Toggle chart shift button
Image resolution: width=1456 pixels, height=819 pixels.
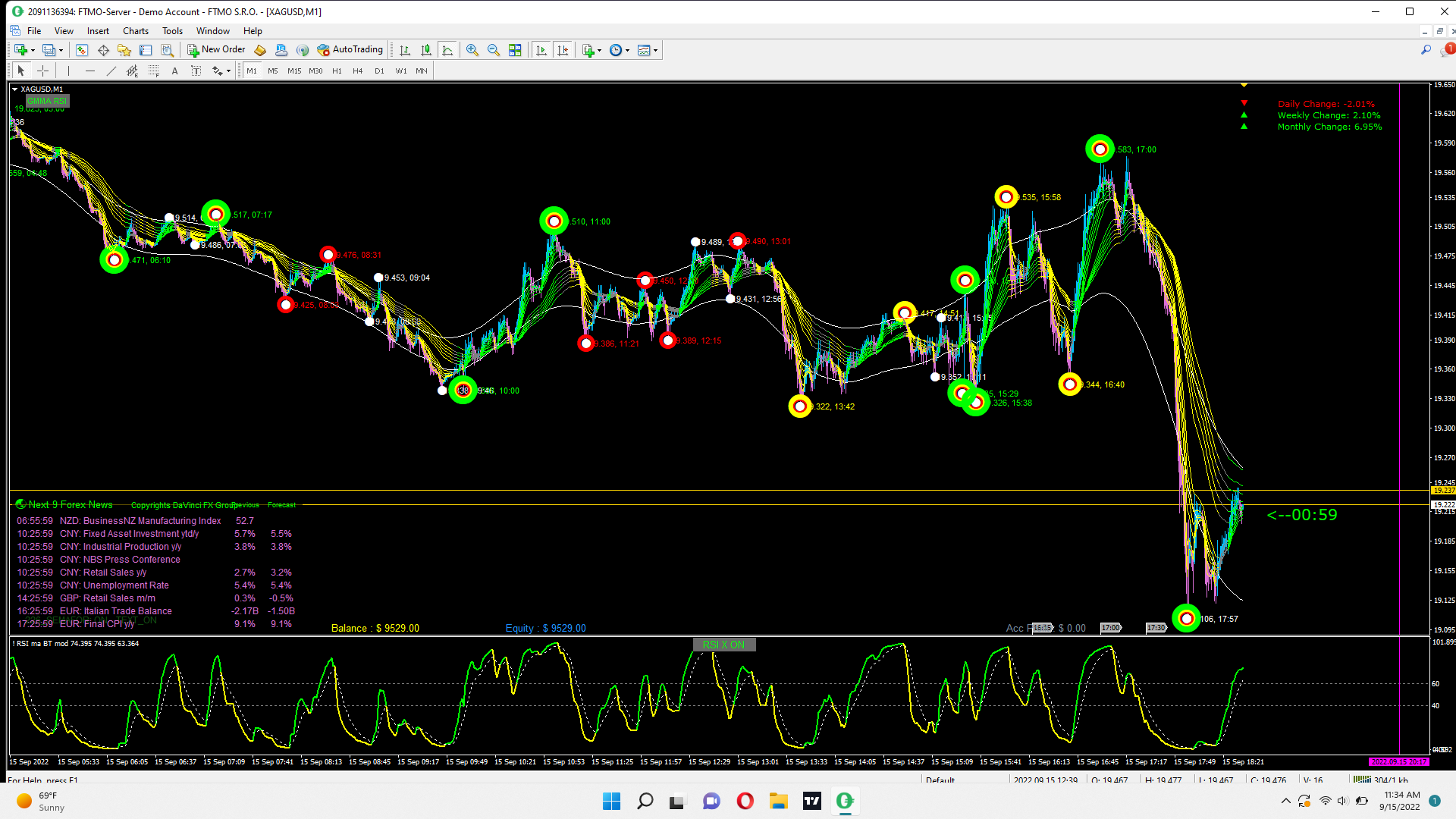pos(563,50)
